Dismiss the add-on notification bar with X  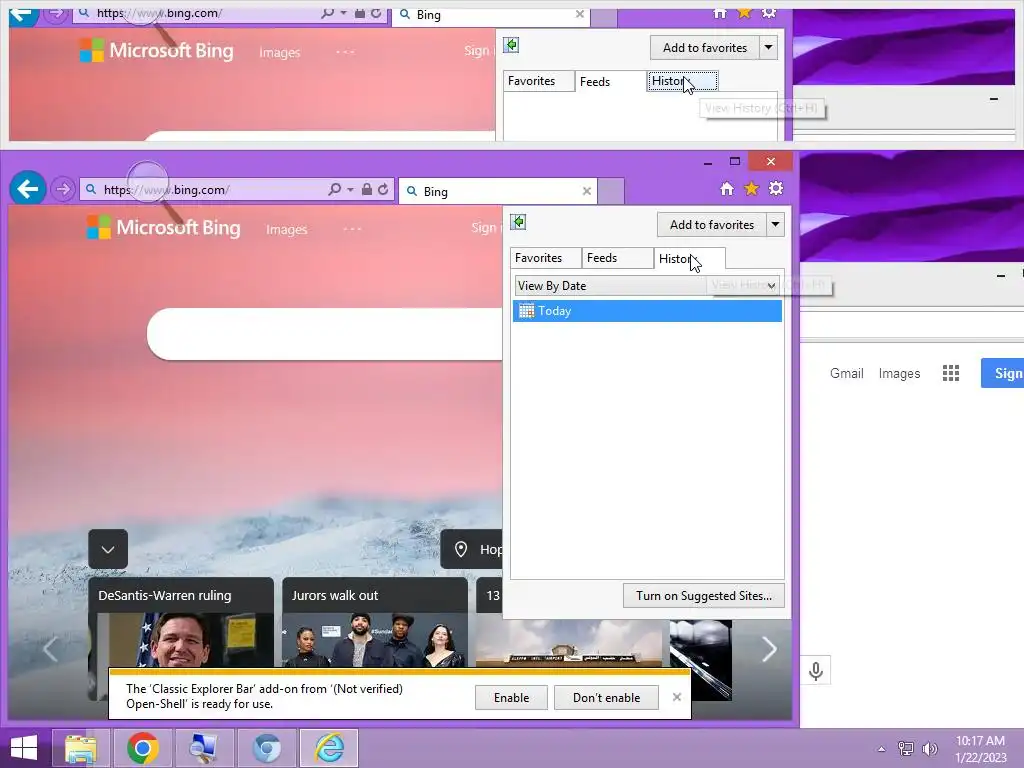click(x=677, y=697)
